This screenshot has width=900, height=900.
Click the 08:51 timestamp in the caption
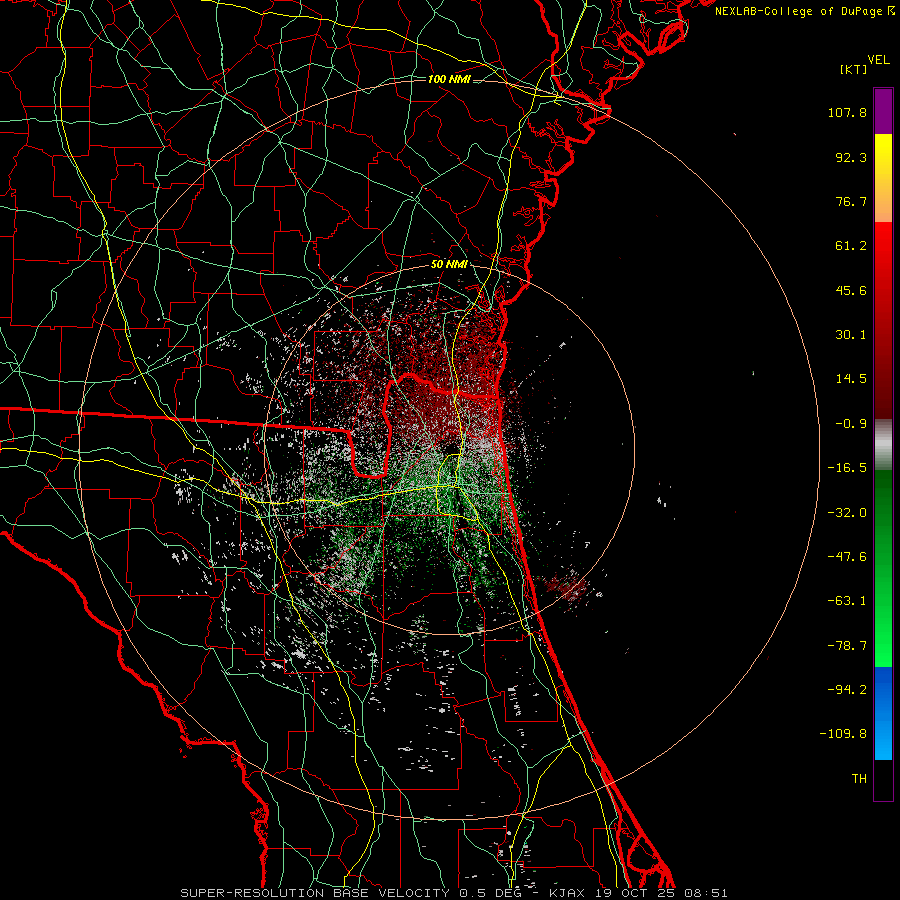click(x=706, y=893)
